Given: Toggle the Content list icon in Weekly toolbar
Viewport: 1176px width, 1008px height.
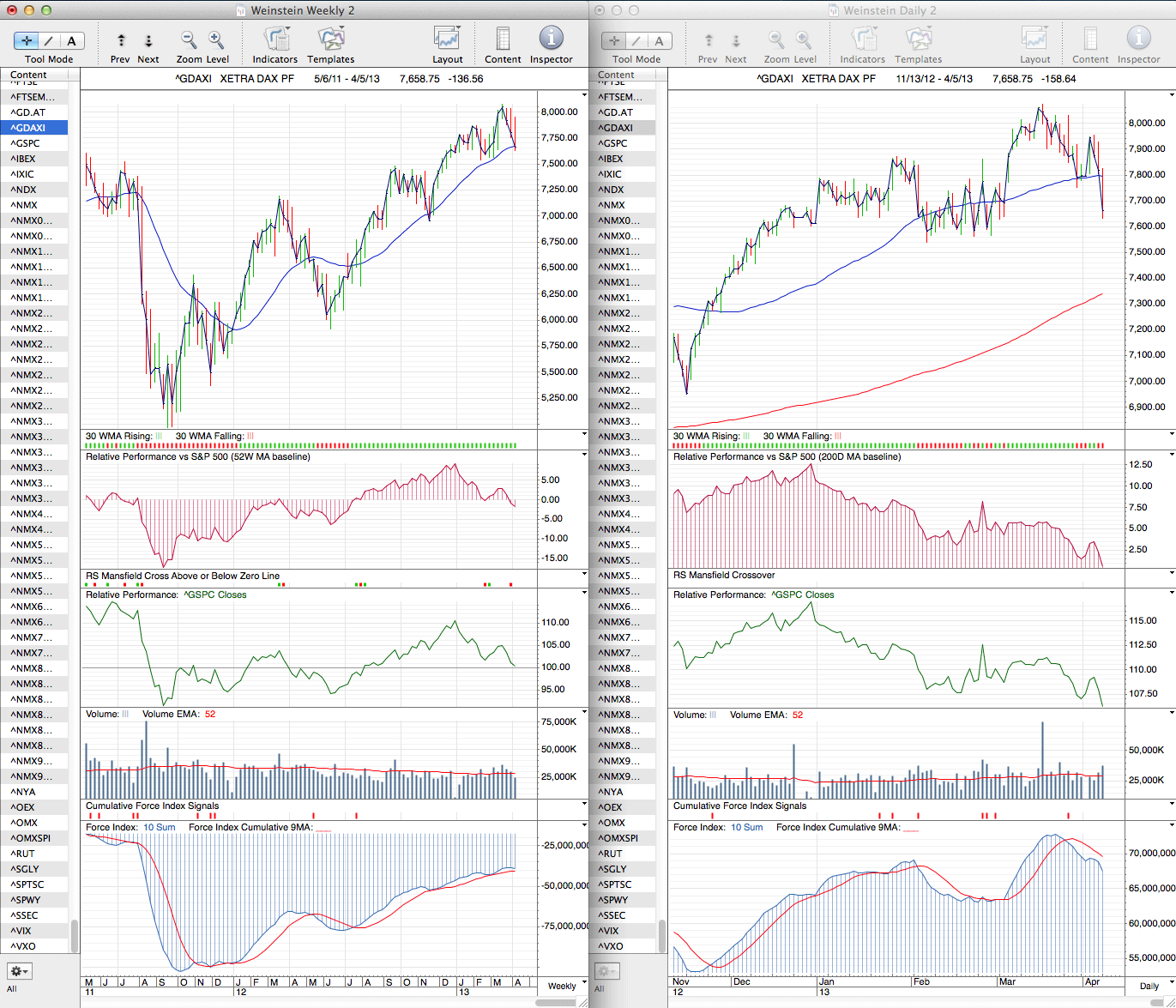Looking at the screenshot, I should click(503, 39).
